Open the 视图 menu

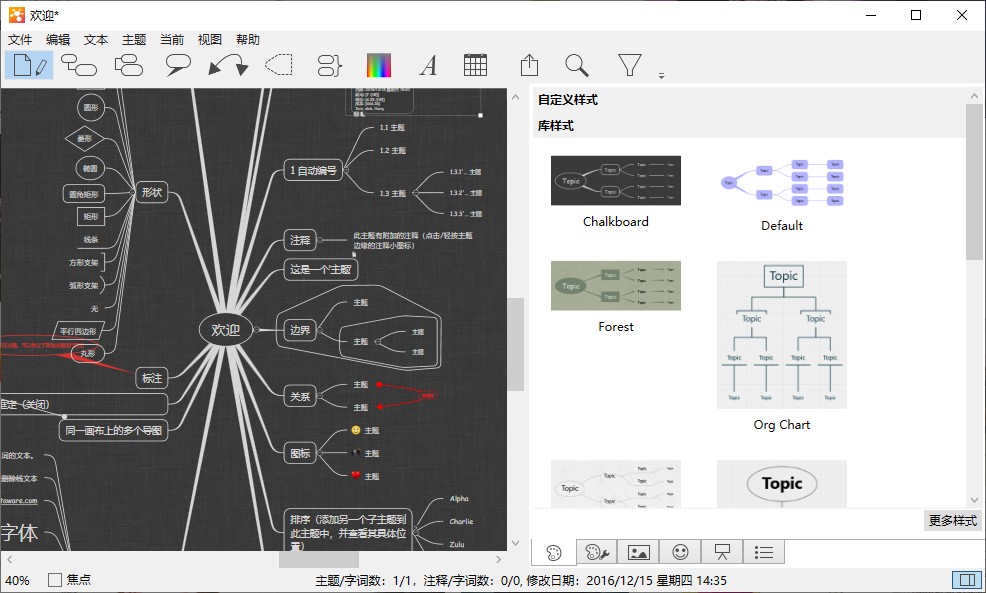pyautogui.click(x=210, y=40)
